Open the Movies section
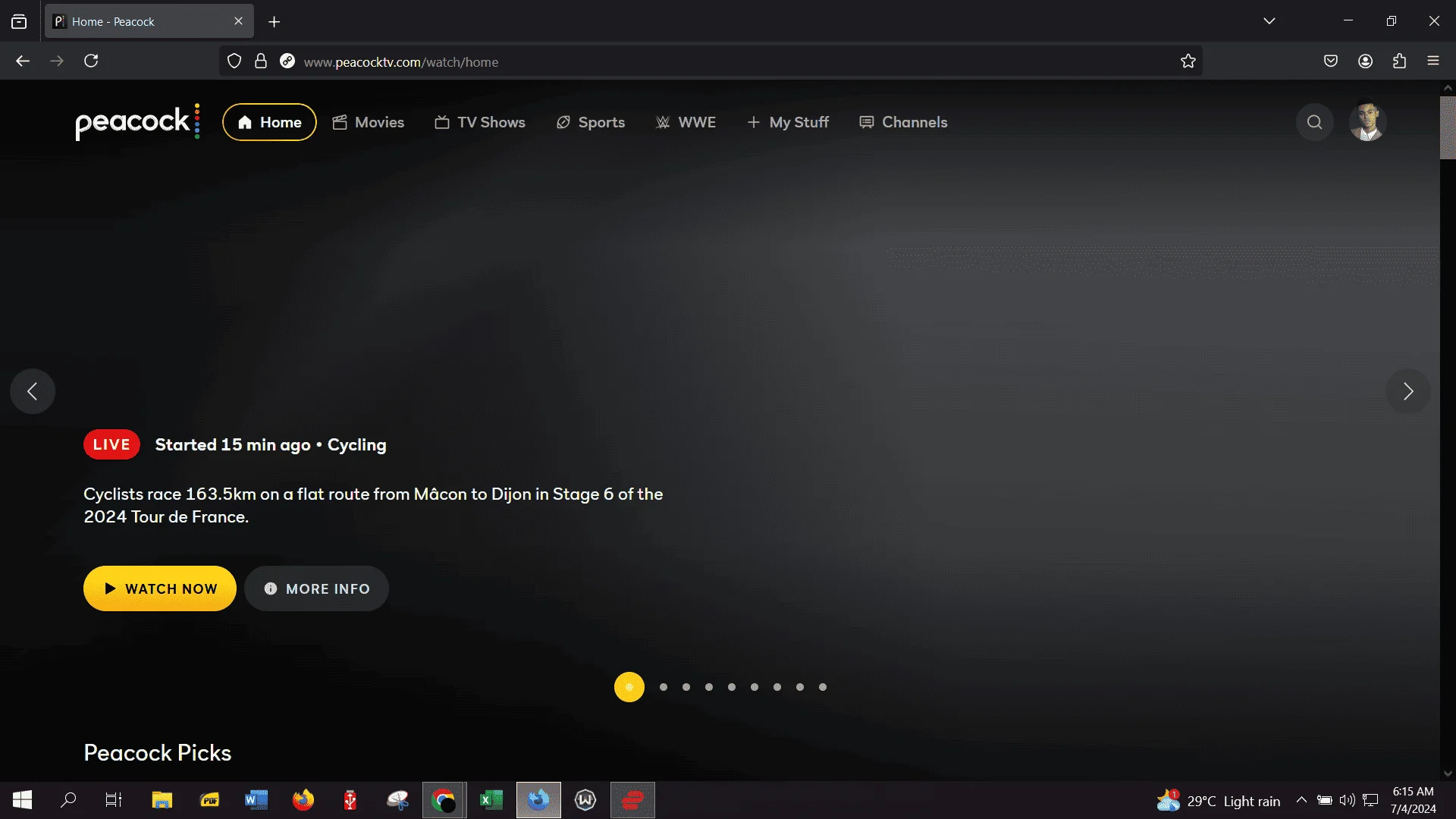1456x819 pixels. coord(369,122)
